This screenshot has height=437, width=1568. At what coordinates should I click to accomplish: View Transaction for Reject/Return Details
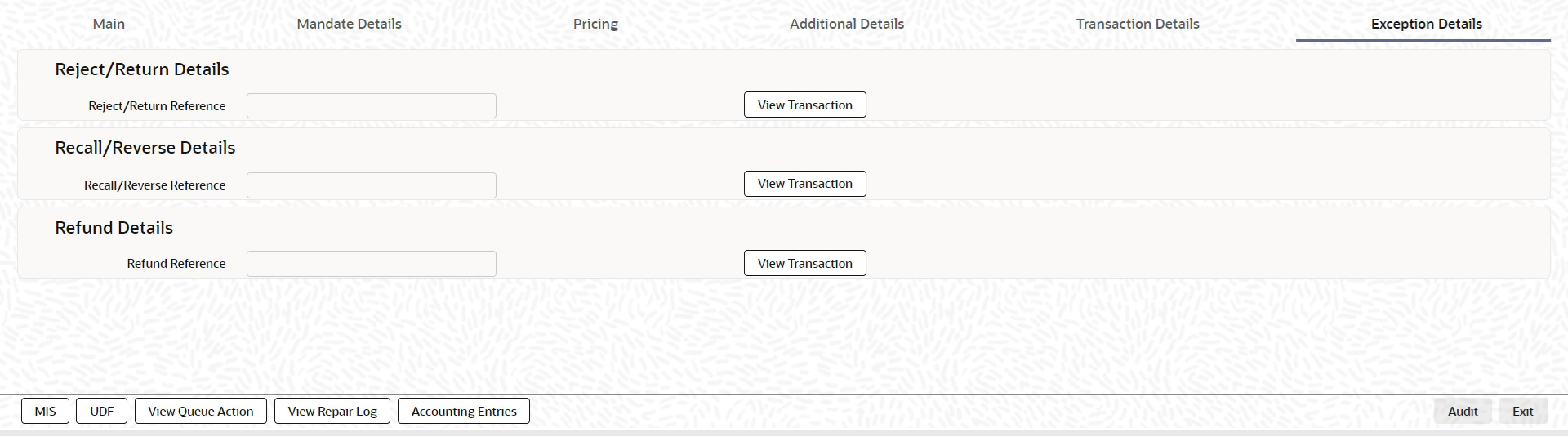804,105
